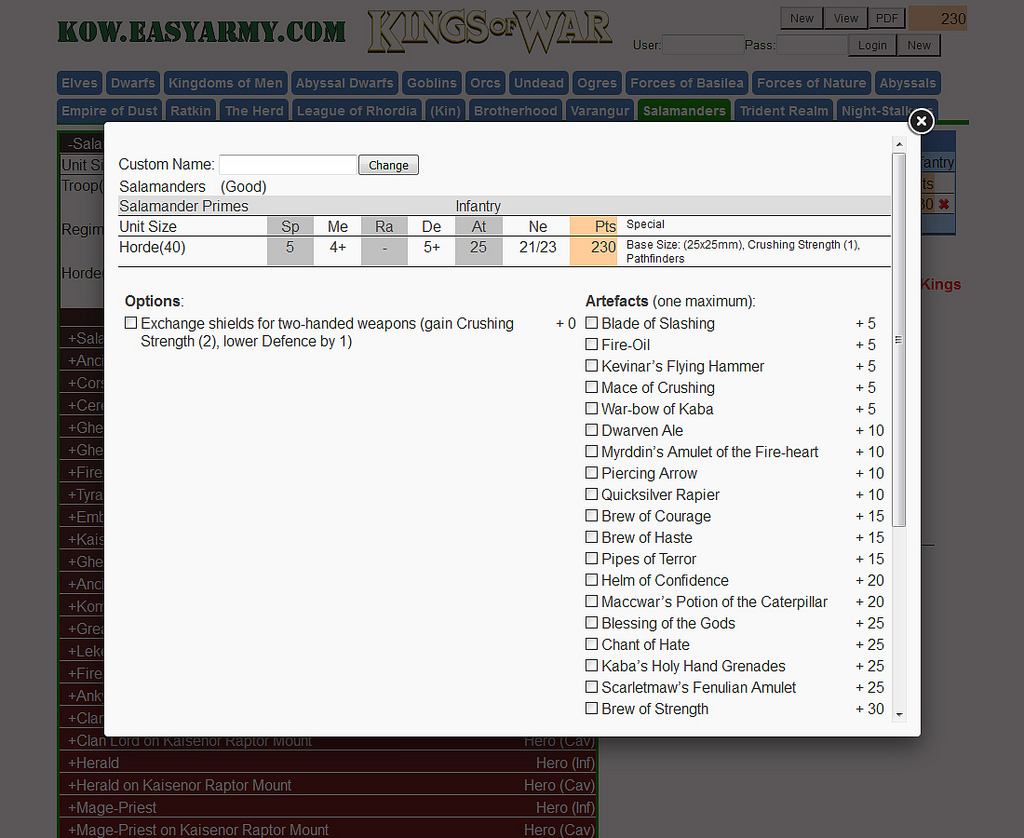This screenshot has height=838, width=1024.
Task: Select the Undead army tab
Action: [538, 83]
